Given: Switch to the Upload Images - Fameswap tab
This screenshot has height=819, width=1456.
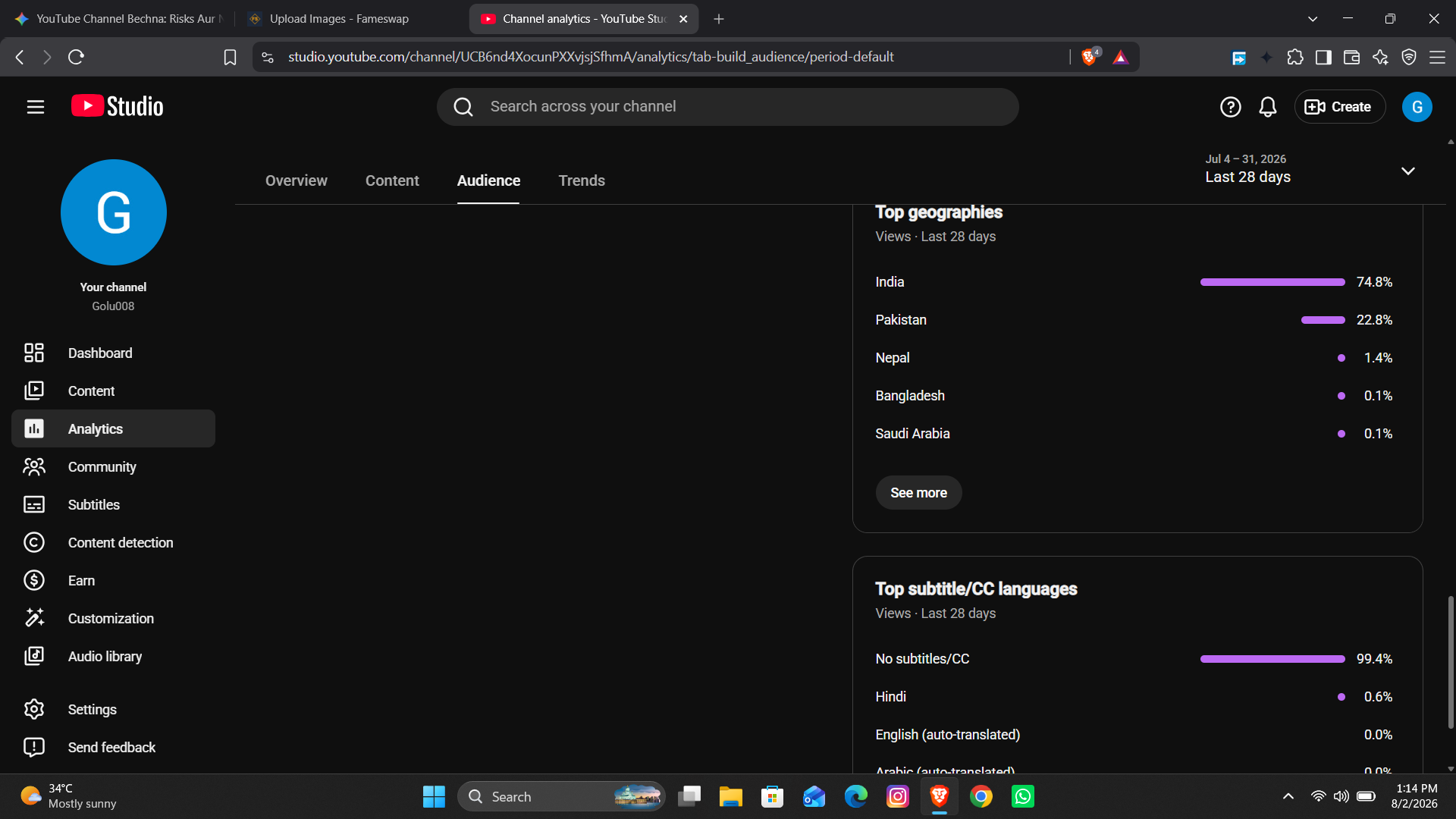Looking at the screenshot, I should coord(350,19).
